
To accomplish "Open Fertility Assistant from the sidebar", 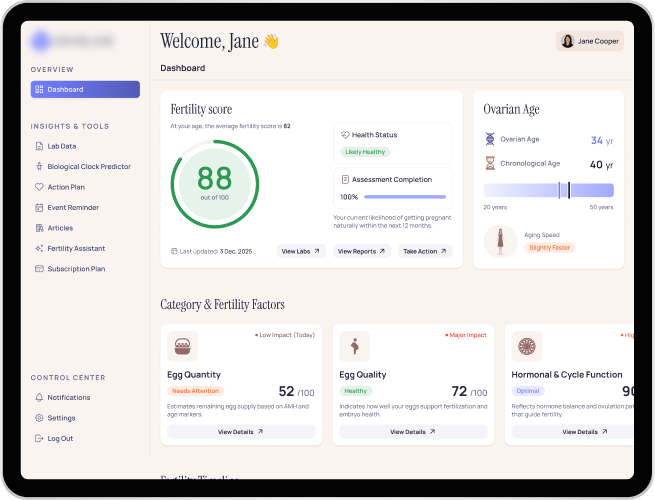I will click(76, 248).
